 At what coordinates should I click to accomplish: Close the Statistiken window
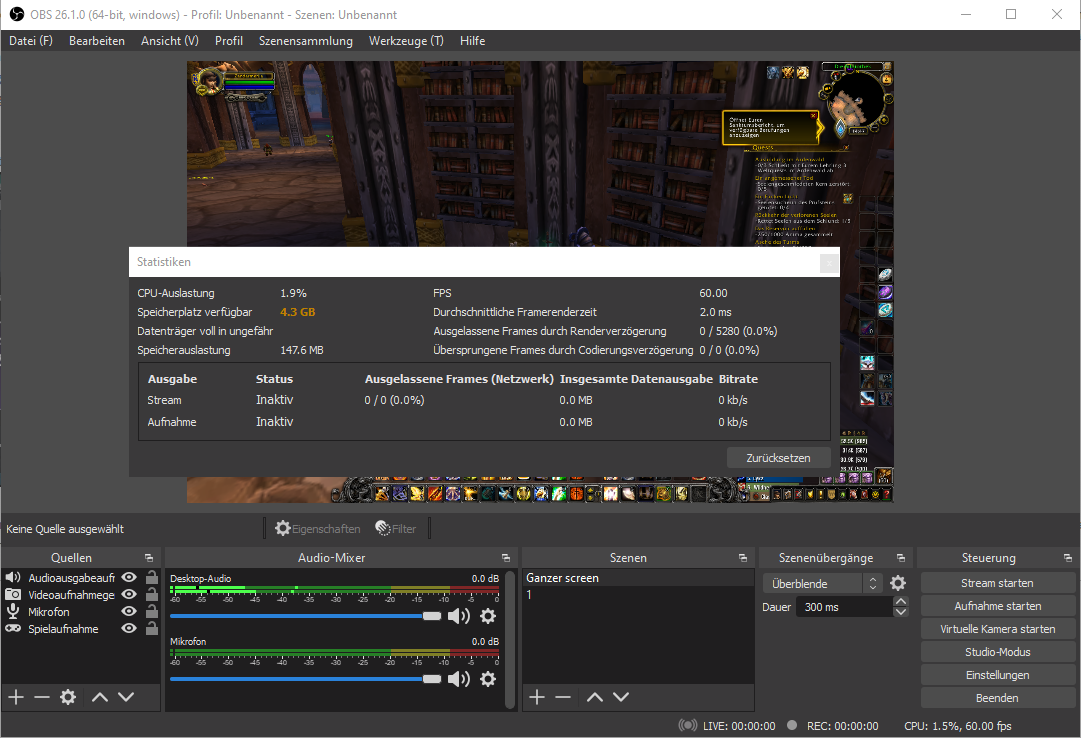click(x=829, y=263)
